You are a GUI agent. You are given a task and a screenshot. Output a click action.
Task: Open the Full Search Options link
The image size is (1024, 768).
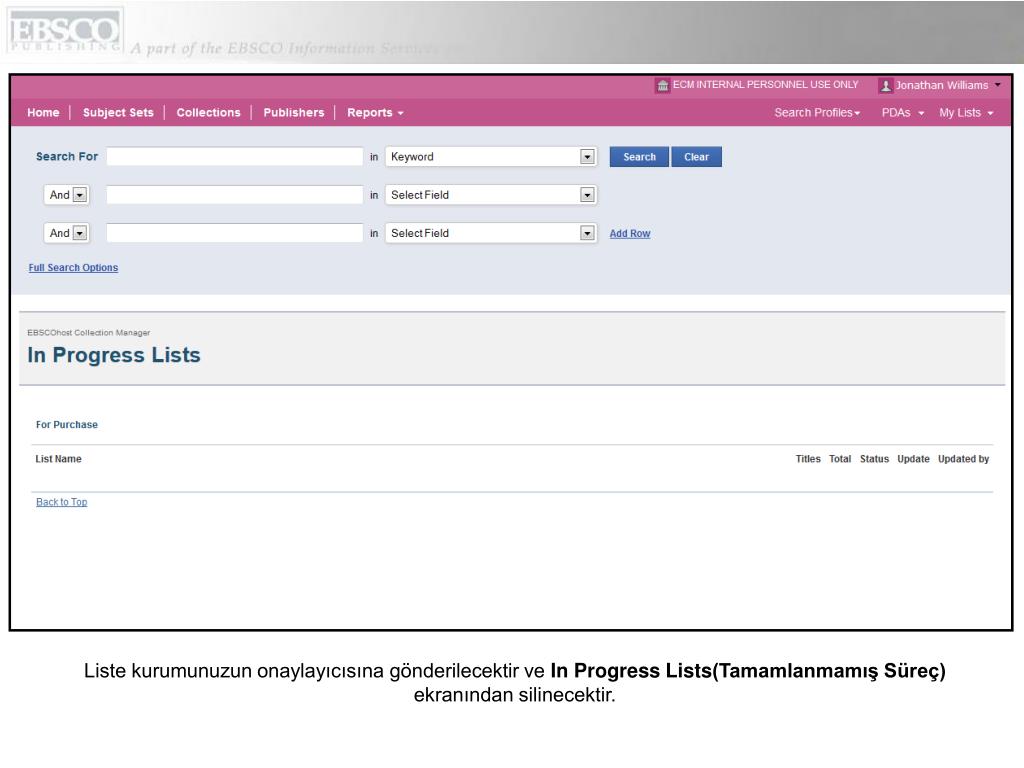pyautogui.click(x=73, y=268)
